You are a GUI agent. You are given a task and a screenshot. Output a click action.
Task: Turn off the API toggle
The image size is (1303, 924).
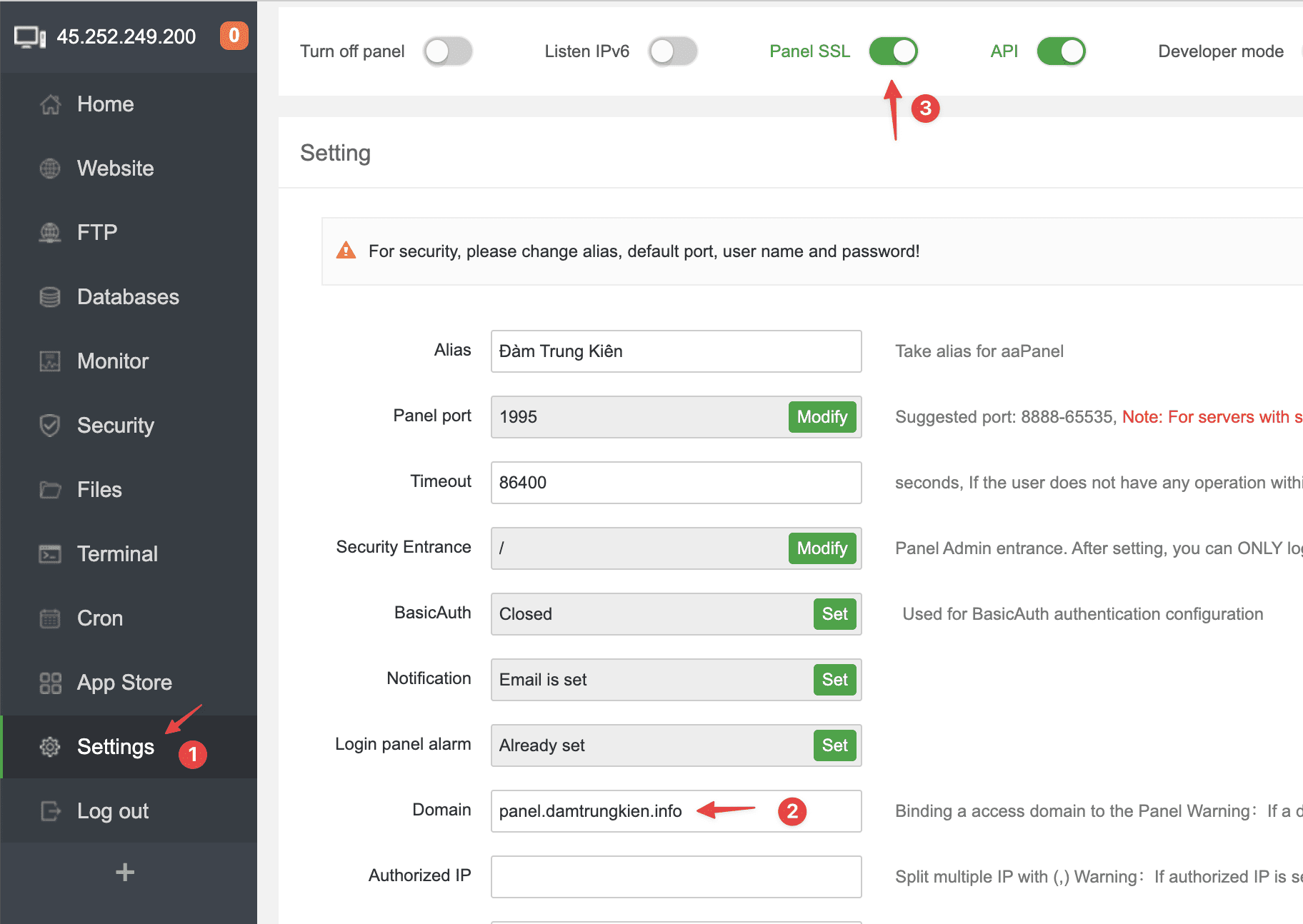(1062, 51)
